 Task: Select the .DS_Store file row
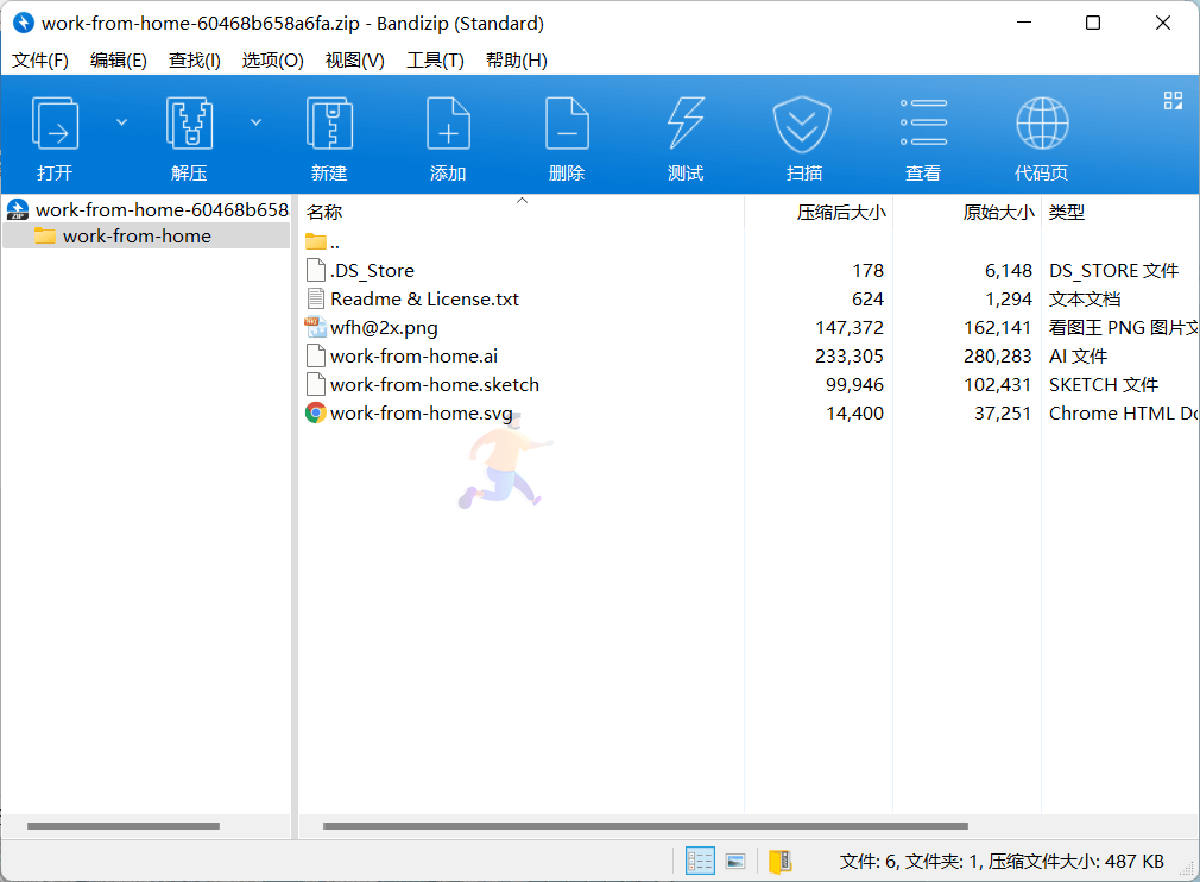click(750, 270)
